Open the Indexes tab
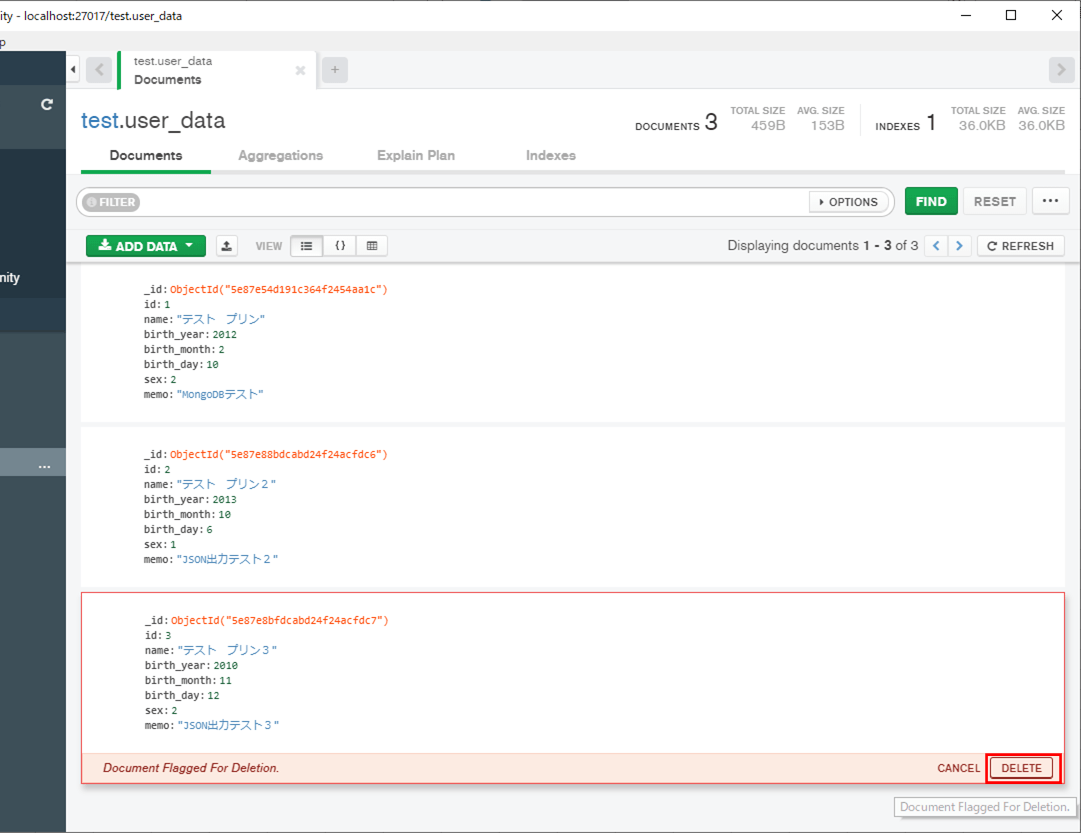The image size is (1081, 833). coord(550,155)
